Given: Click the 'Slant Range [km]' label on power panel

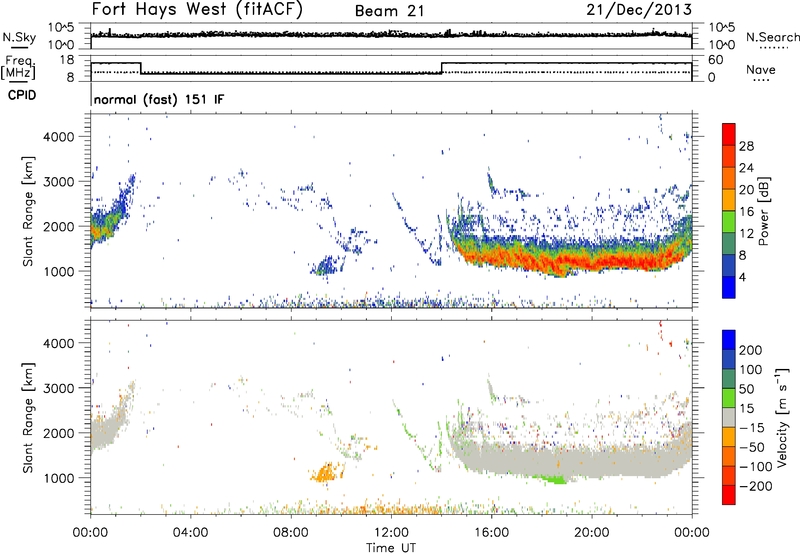Looking at the screenshot, I should point(28,212).
